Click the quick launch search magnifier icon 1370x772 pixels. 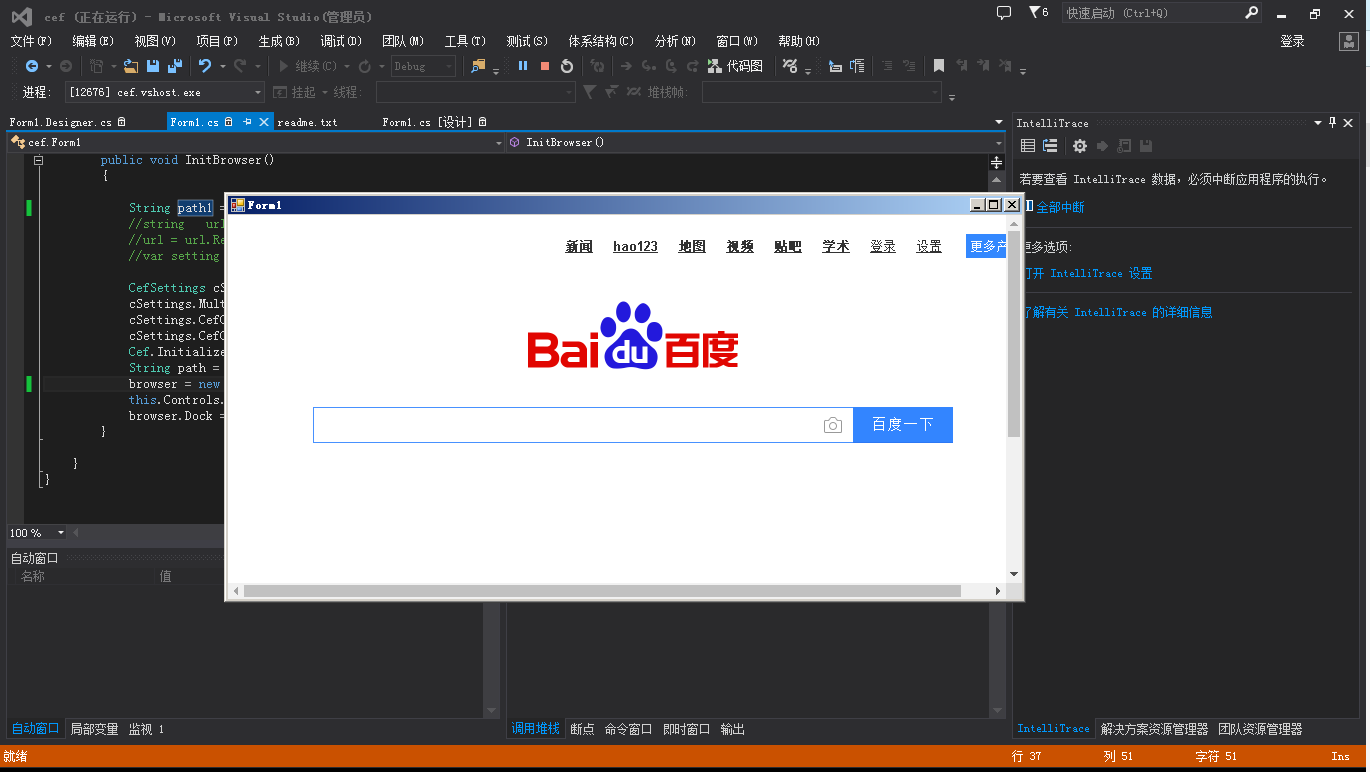point(1252,12)
